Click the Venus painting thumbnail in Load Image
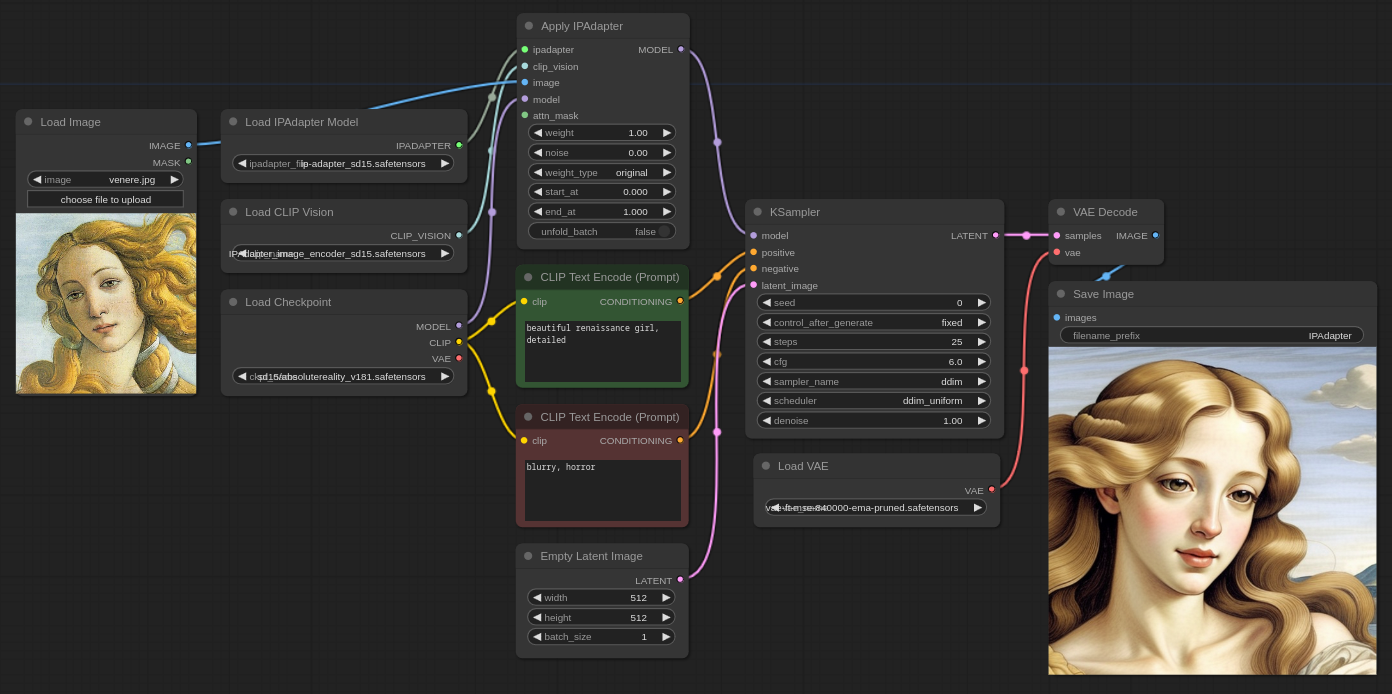 coord(105,302)
